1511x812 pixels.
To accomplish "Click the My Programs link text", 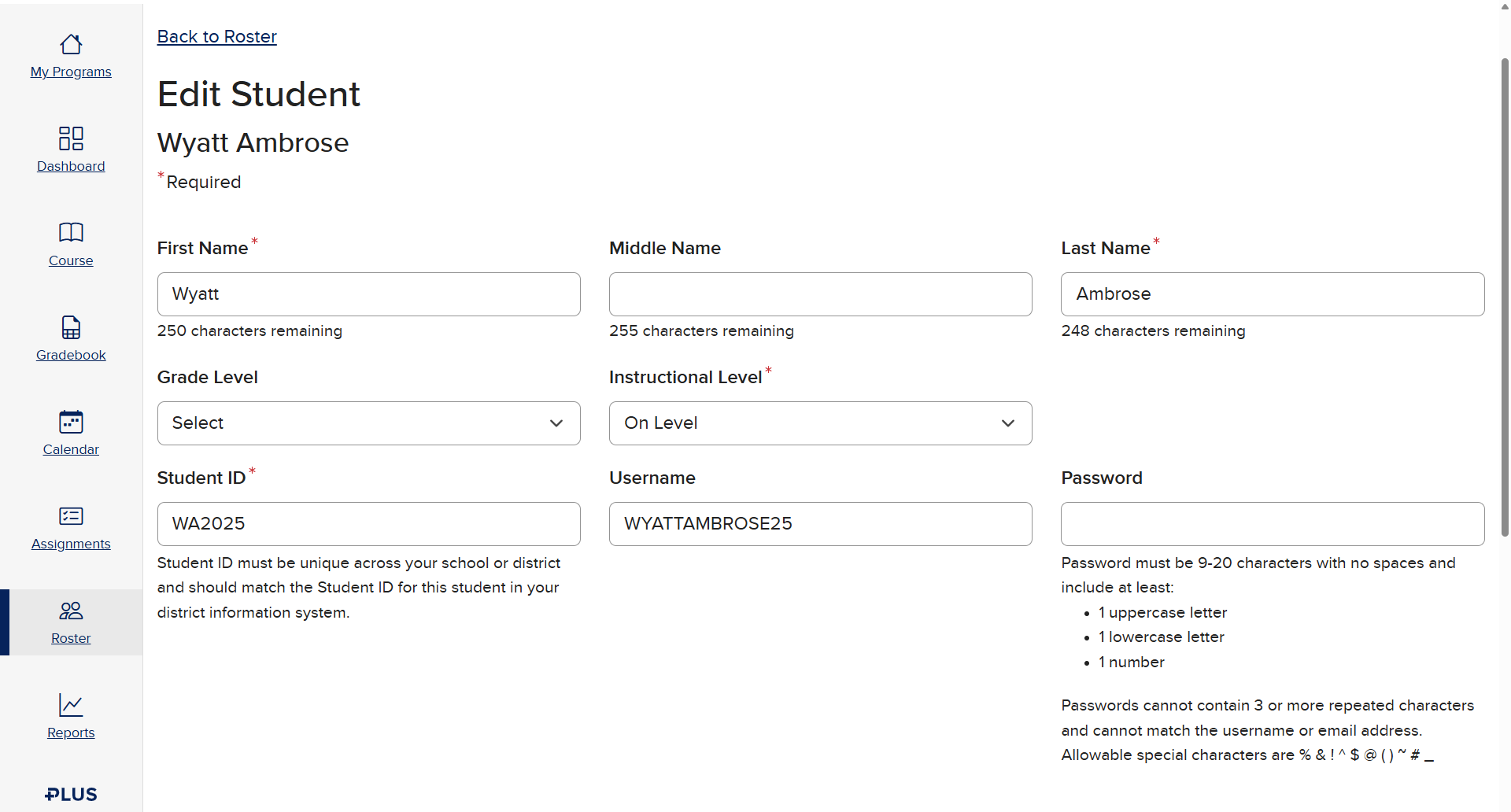I will tap(71, 72).
